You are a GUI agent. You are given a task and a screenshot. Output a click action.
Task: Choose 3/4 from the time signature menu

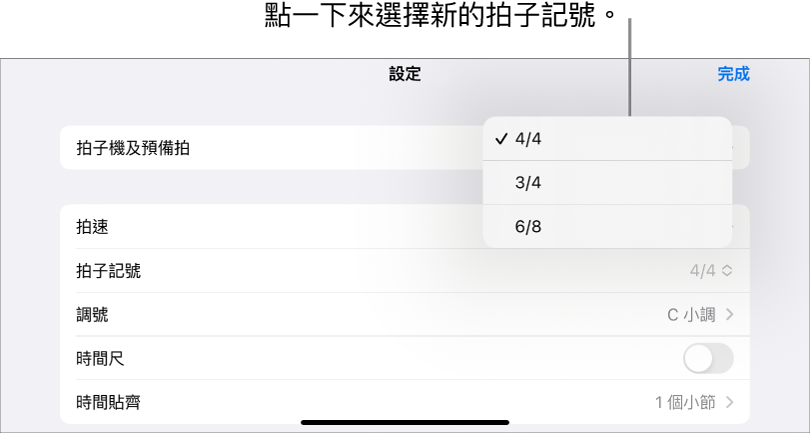[528, 183]
